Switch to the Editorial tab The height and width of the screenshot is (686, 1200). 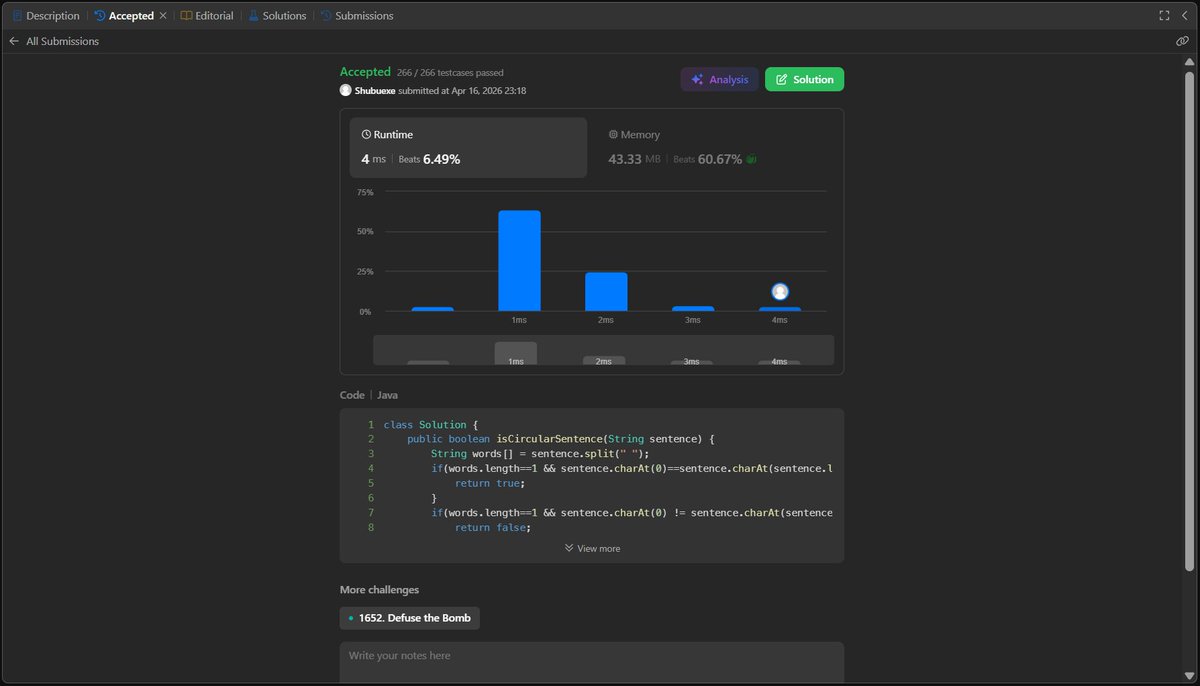coord(207,16)
